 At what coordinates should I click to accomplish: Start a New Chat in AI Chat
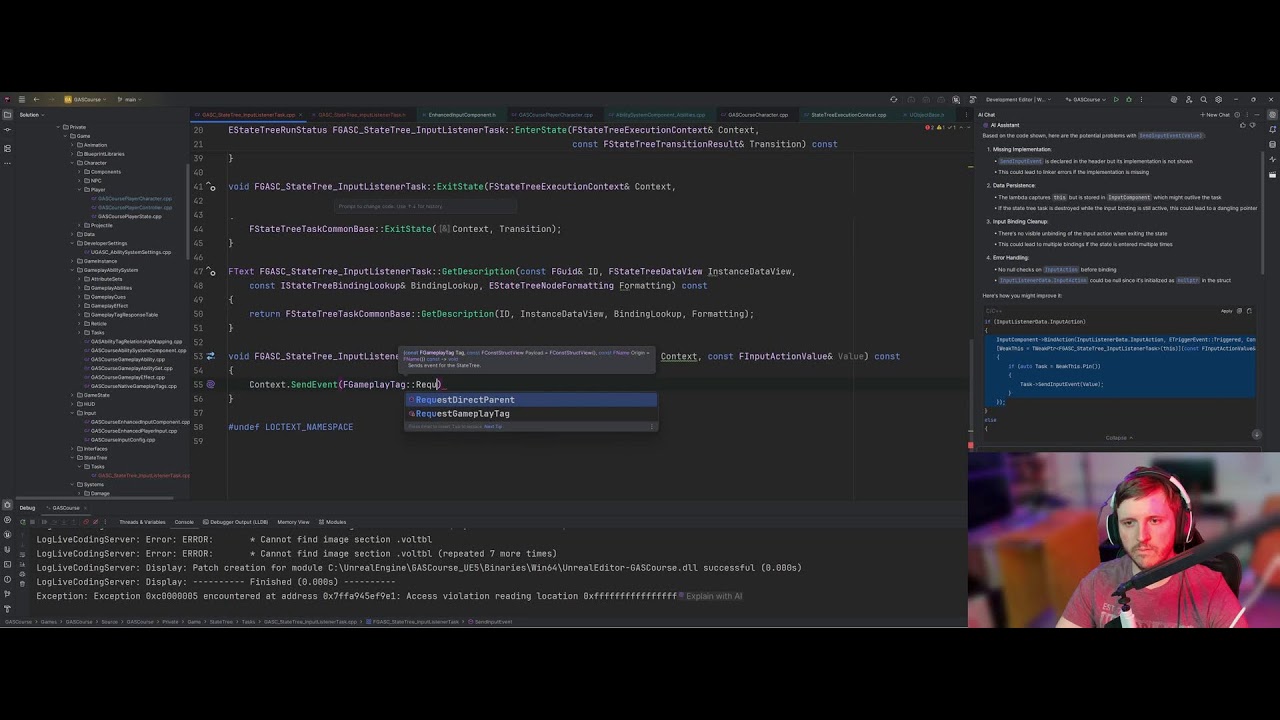point(1216,115)
